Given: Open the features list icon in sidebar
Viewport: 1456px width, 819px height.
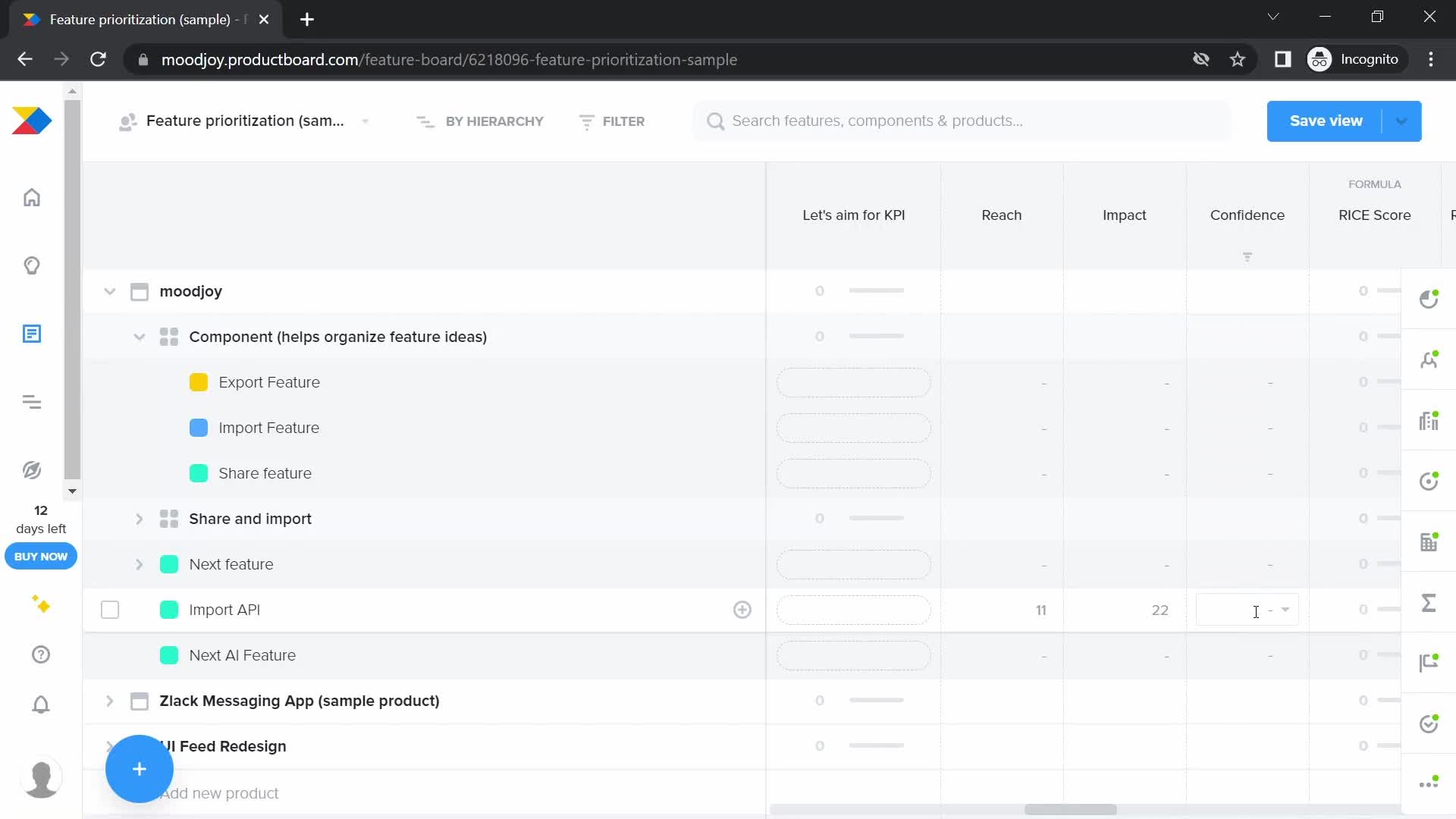Looking at the screenshot, I should click(x=32, y=334).
